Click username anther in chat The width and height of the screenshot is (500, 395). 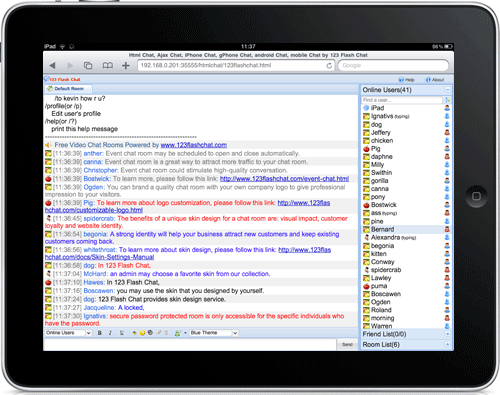tap(93, 154)
